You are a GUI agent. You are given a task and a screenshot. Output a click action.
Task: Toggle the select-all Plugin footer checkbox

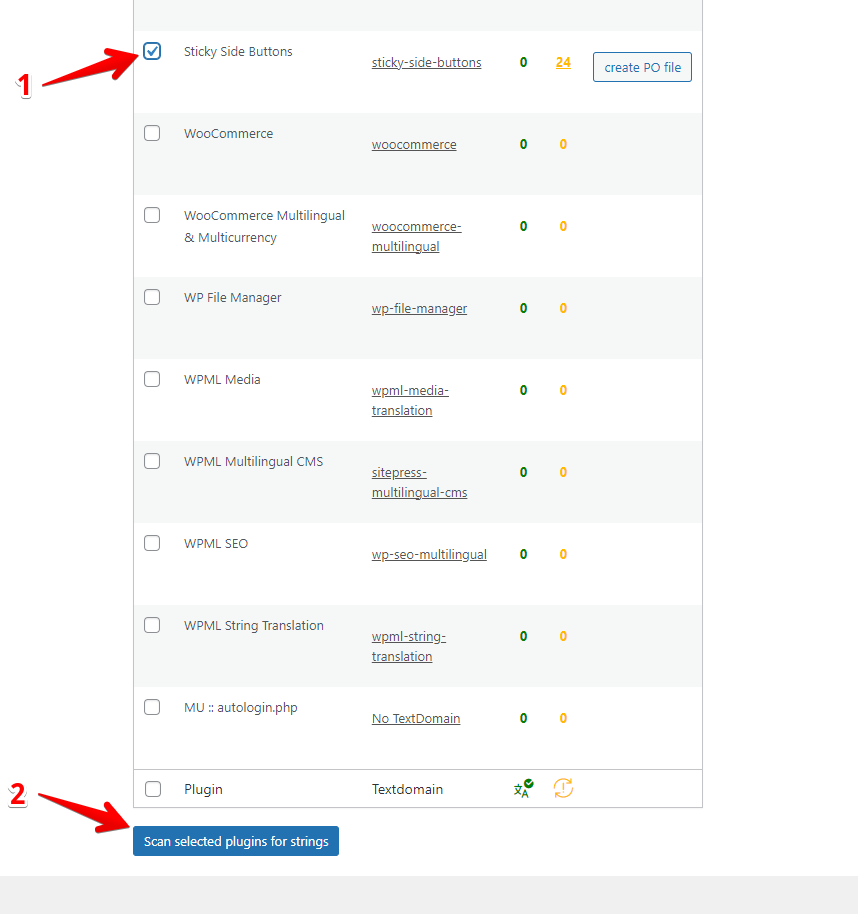[x=153, y=789]
